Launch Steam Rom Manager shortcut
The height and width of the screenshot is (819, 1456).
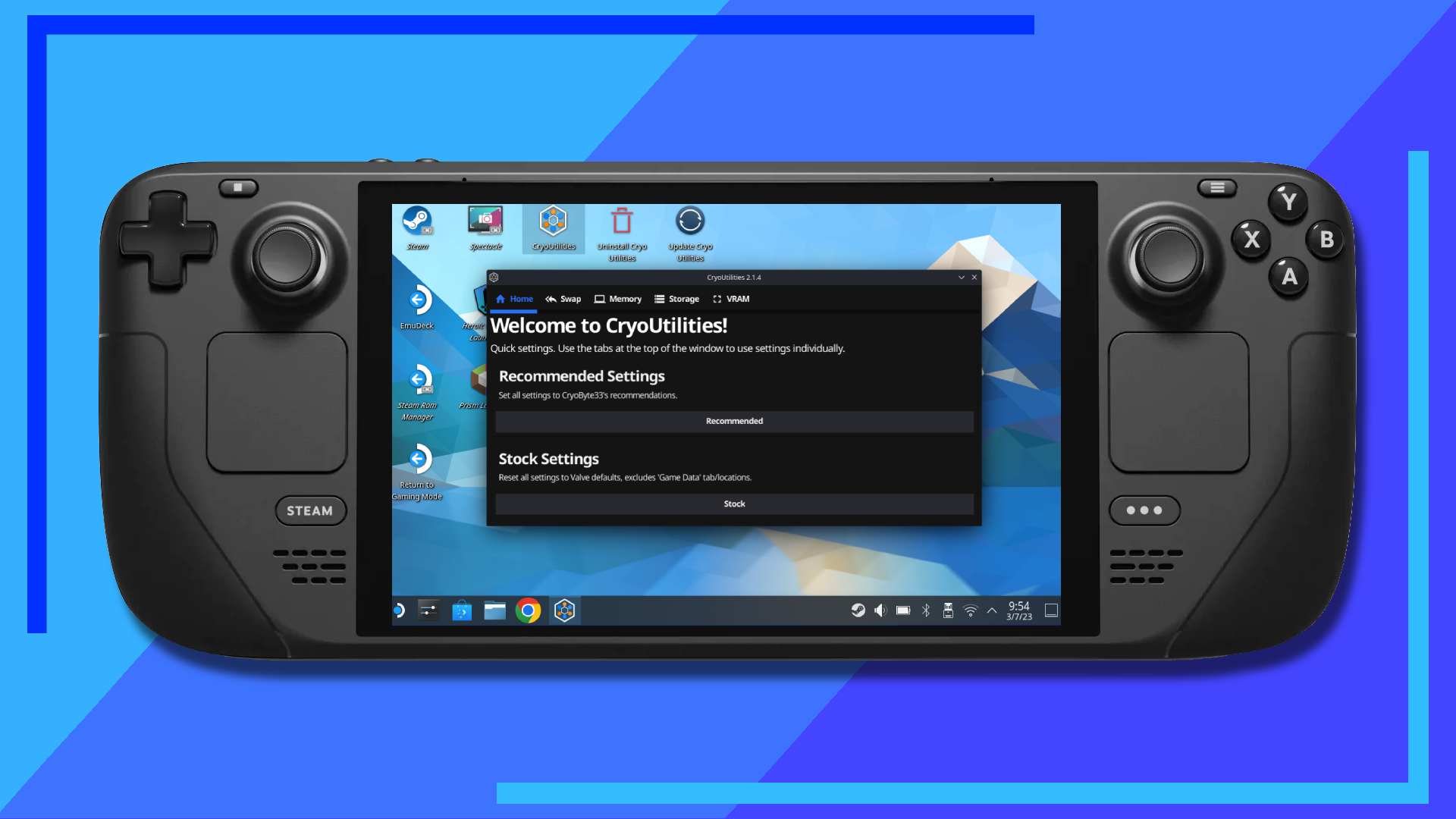pos(417,381)
